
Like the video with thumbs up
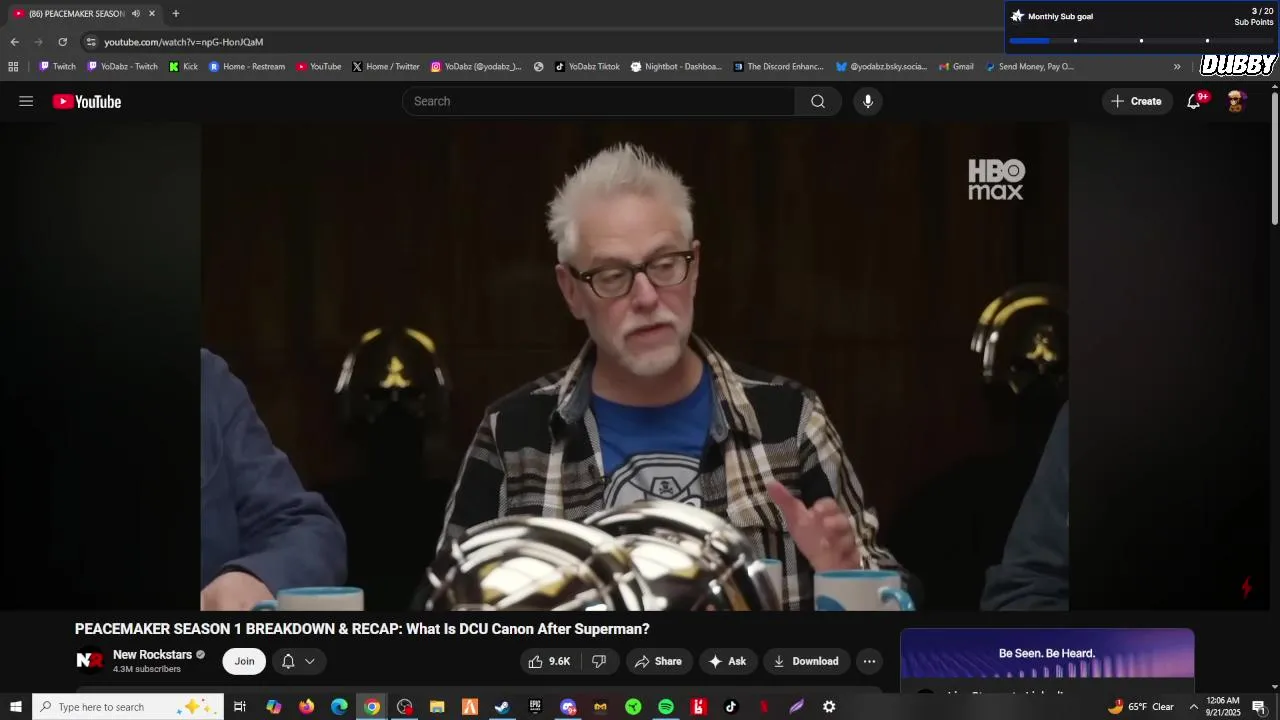549,661
